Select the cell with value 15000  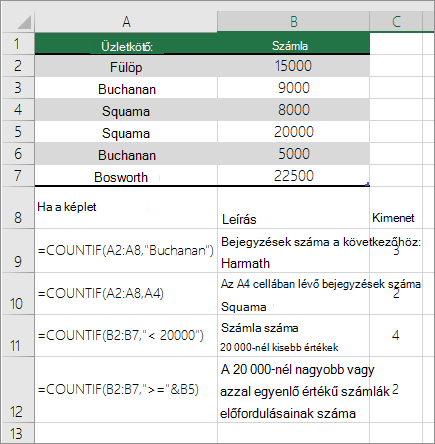pyautogui.click(x=293, y=66)
